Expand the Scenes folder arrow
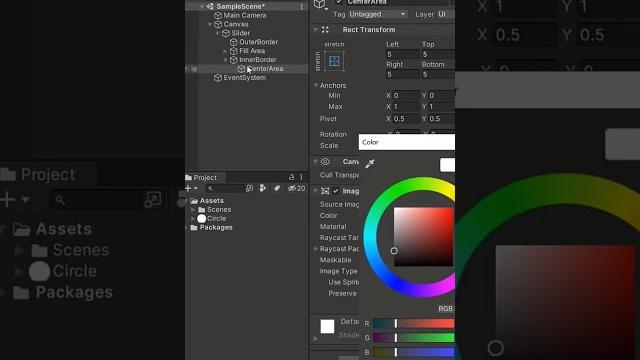The height and width of the screenshot is (360, 640). click(x=193, y=210)
